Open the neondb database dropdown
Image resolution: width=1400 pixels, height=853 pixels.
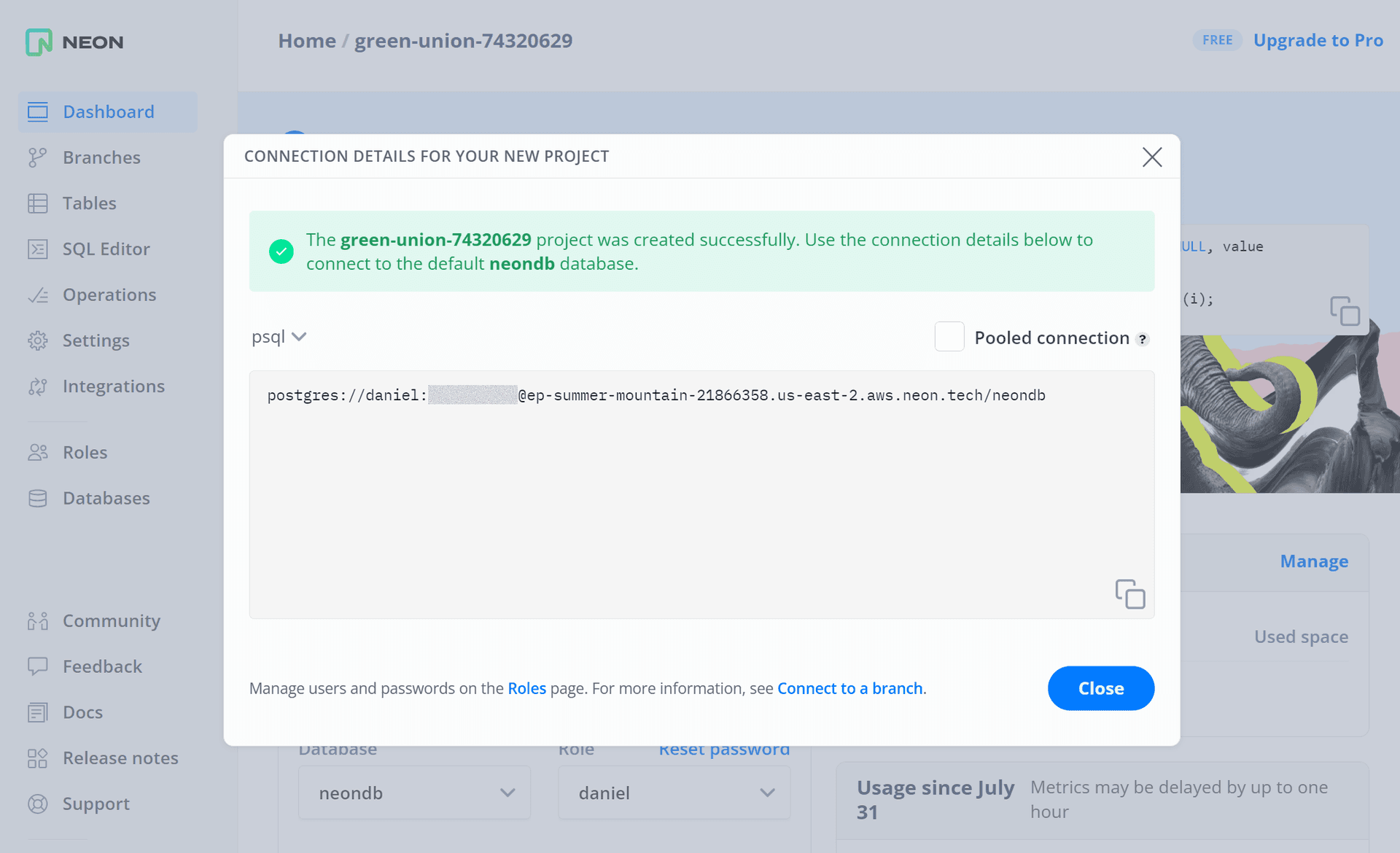pyautogui.click(x=414, y=792)
